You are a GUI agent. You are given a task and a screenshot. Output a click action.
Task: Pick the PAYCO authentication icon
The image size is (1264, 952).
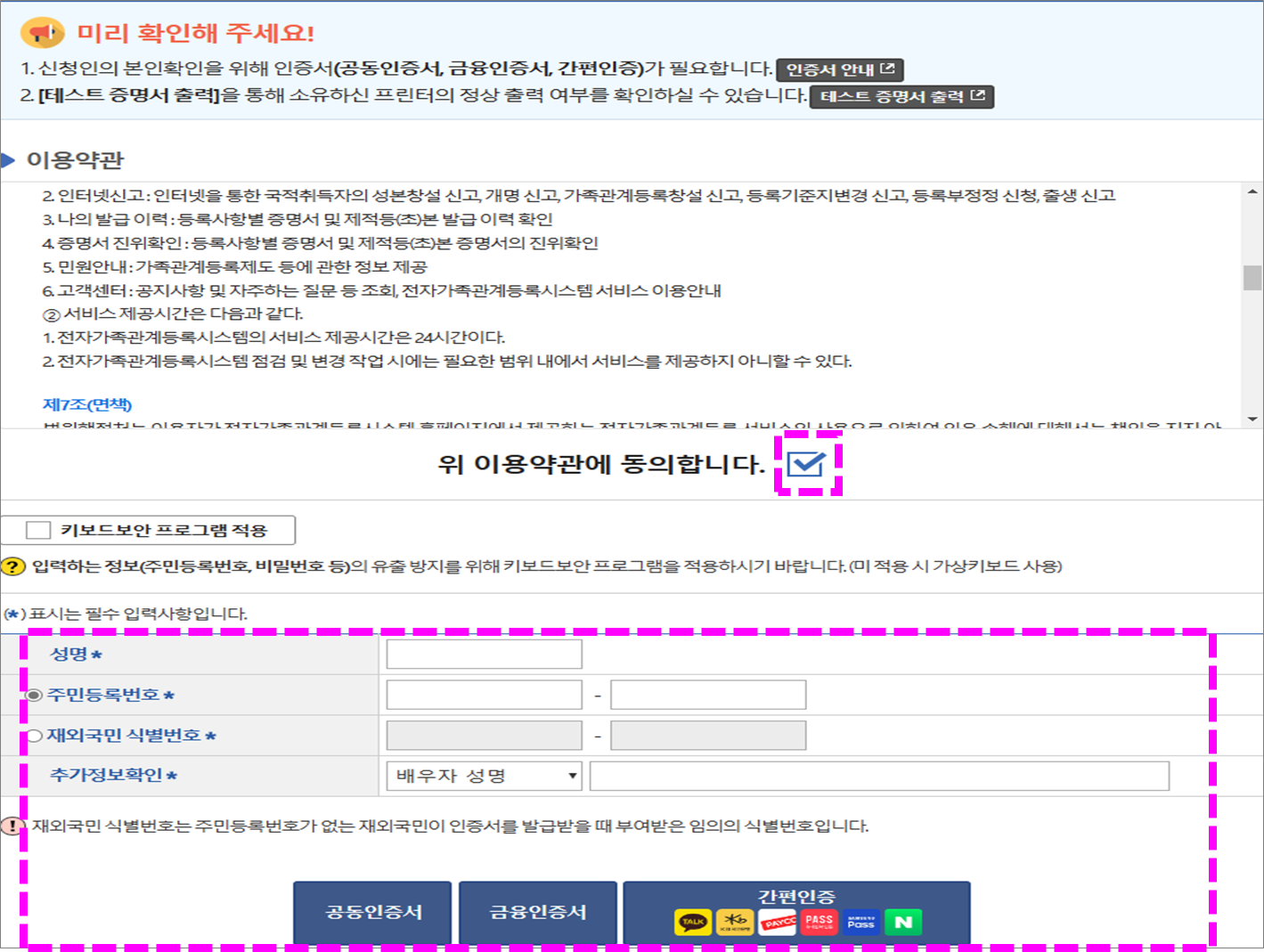[778, 922]
